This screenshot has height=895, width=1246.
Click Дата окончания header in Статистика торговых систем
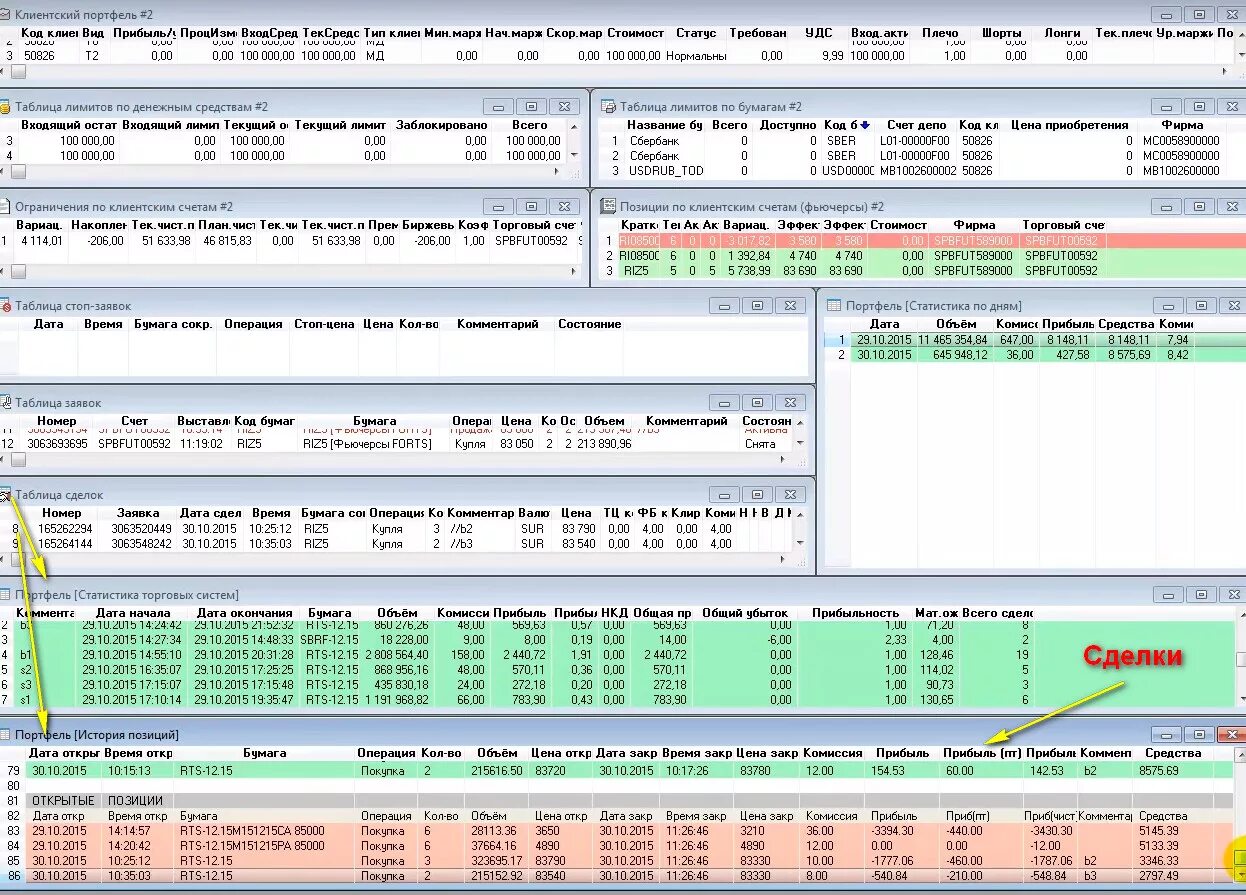245,613
